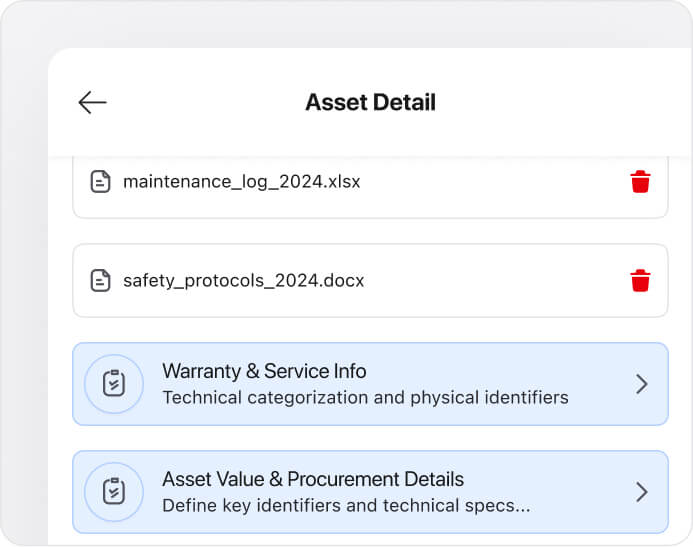Click the file icon beside safety_protocols_2024.docx
Screen dimensions: 693x547
point(100,281)
